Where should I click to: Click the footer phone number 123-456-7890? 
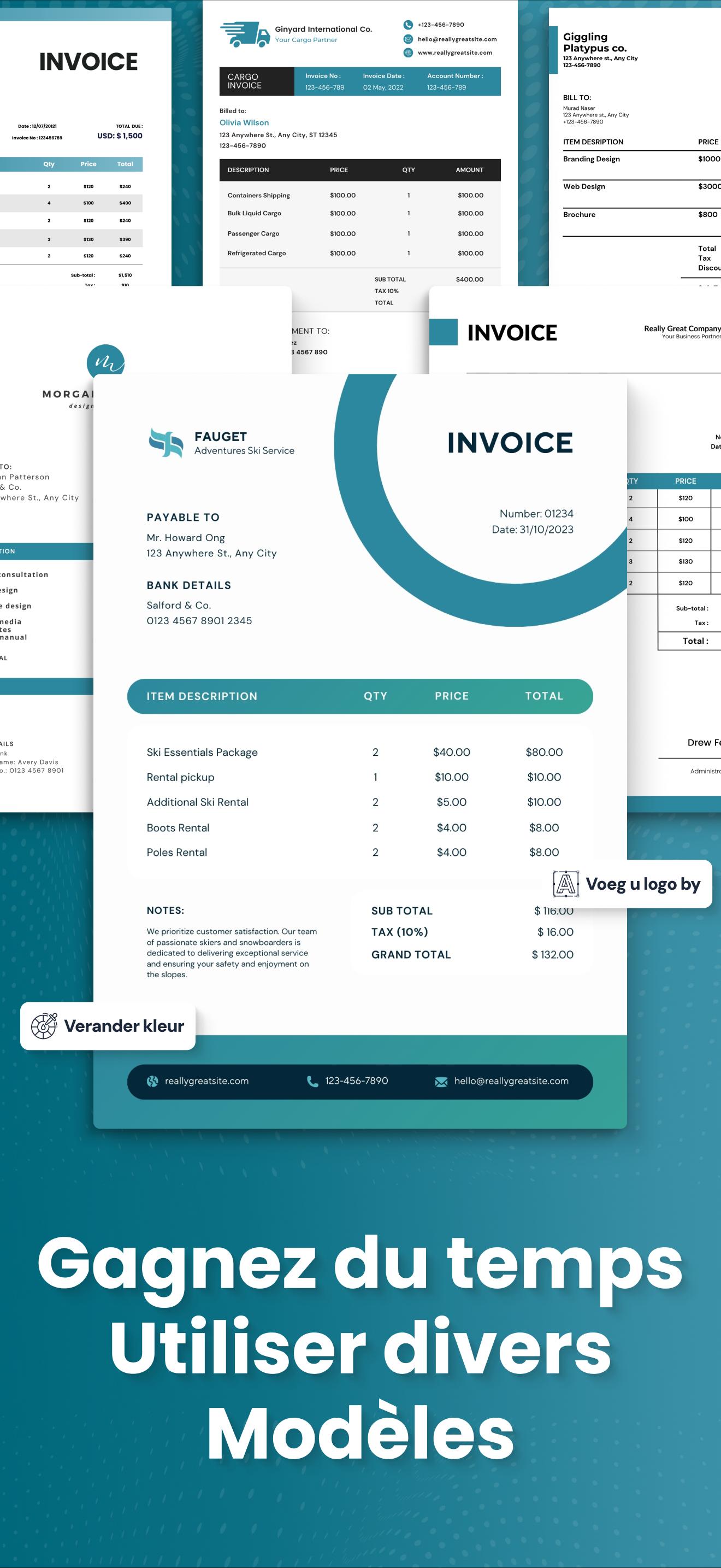point(357,1080)
